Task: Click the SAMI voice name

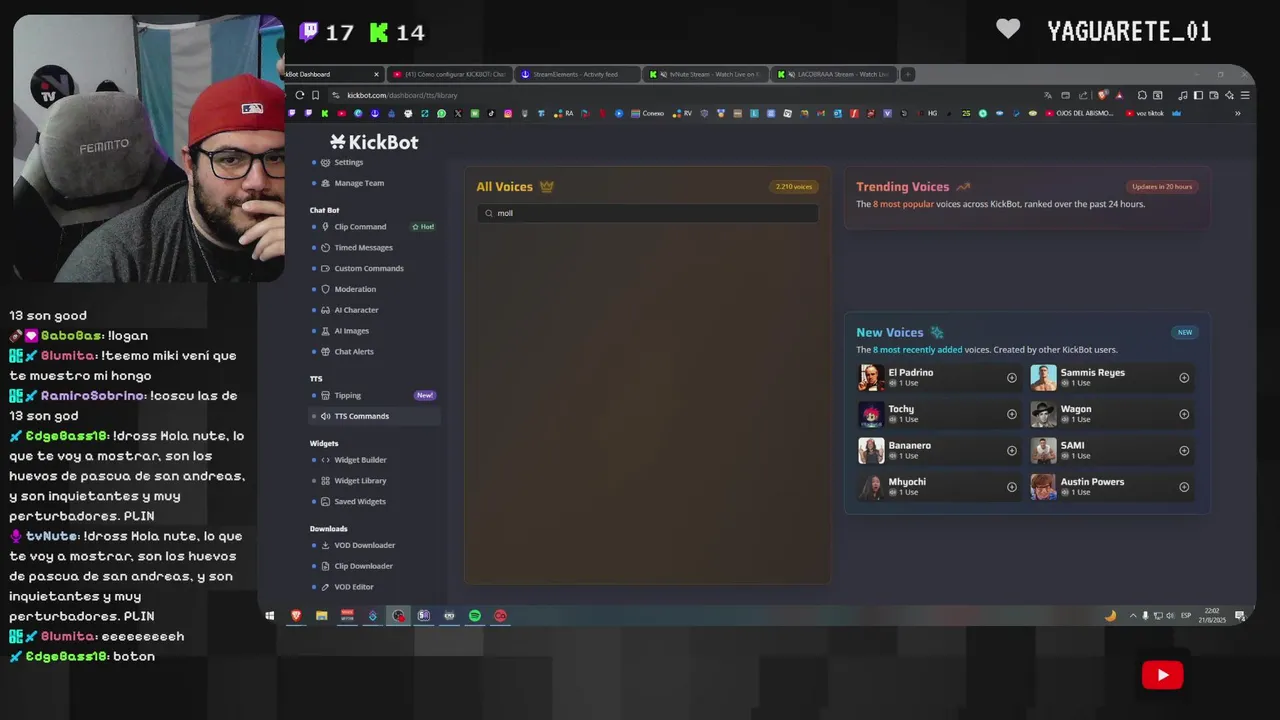Action: [x=1072, y=445]
